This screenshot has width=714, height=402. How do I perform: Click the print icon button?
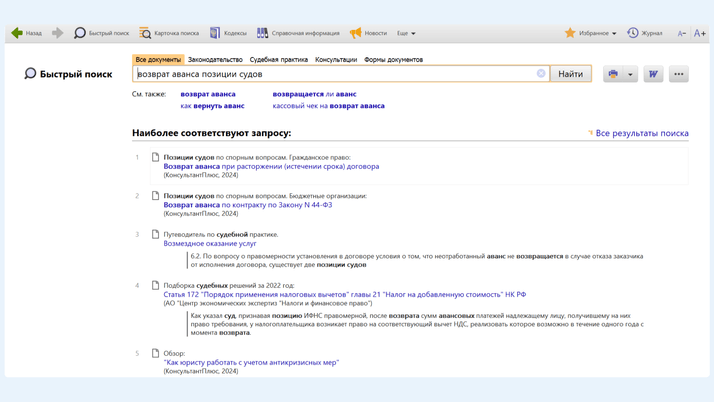(613, 74)
